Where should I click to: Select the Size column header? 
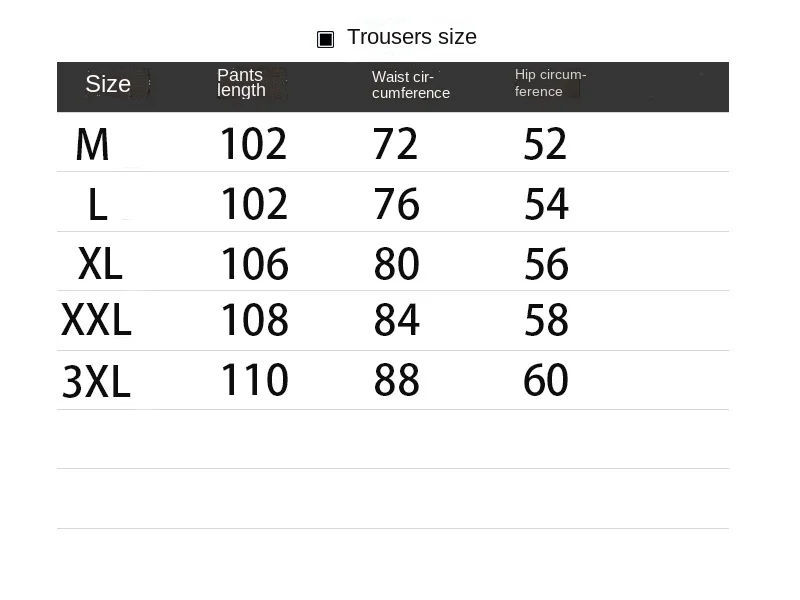(x=108, y=84)
